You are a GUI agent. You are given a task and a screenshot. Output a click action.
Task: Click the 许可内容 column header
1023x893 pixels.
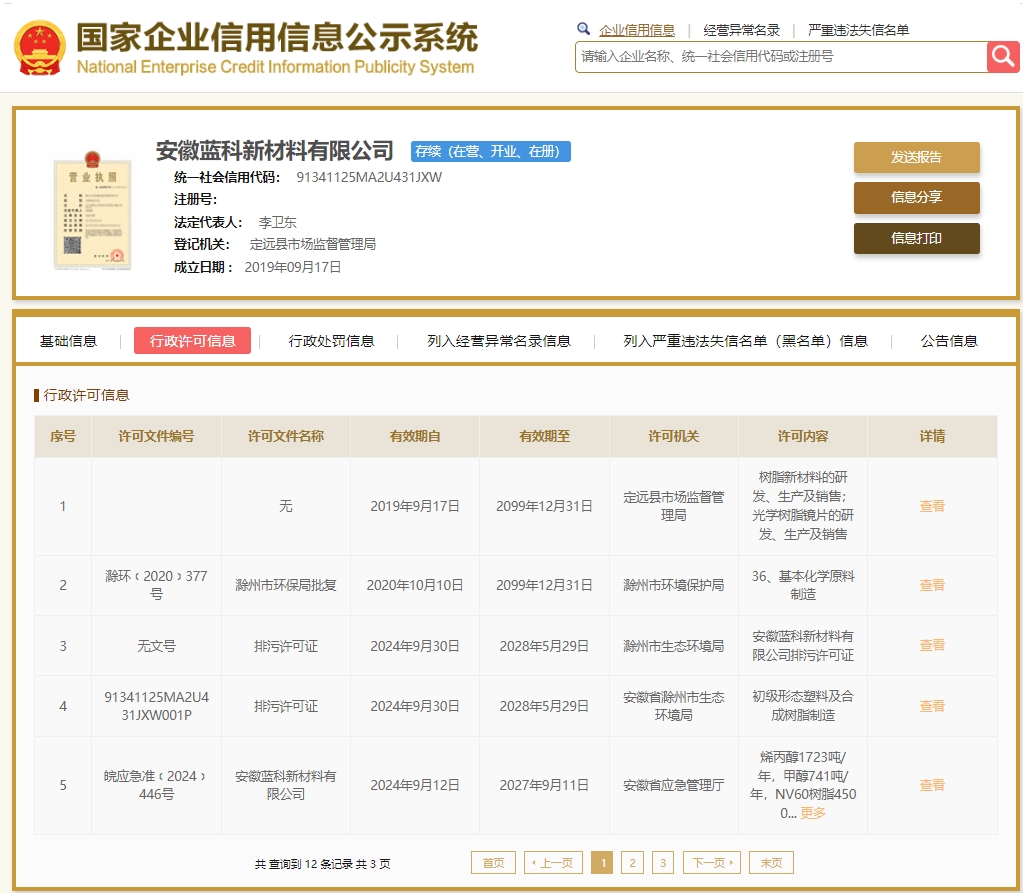(802, 436)
